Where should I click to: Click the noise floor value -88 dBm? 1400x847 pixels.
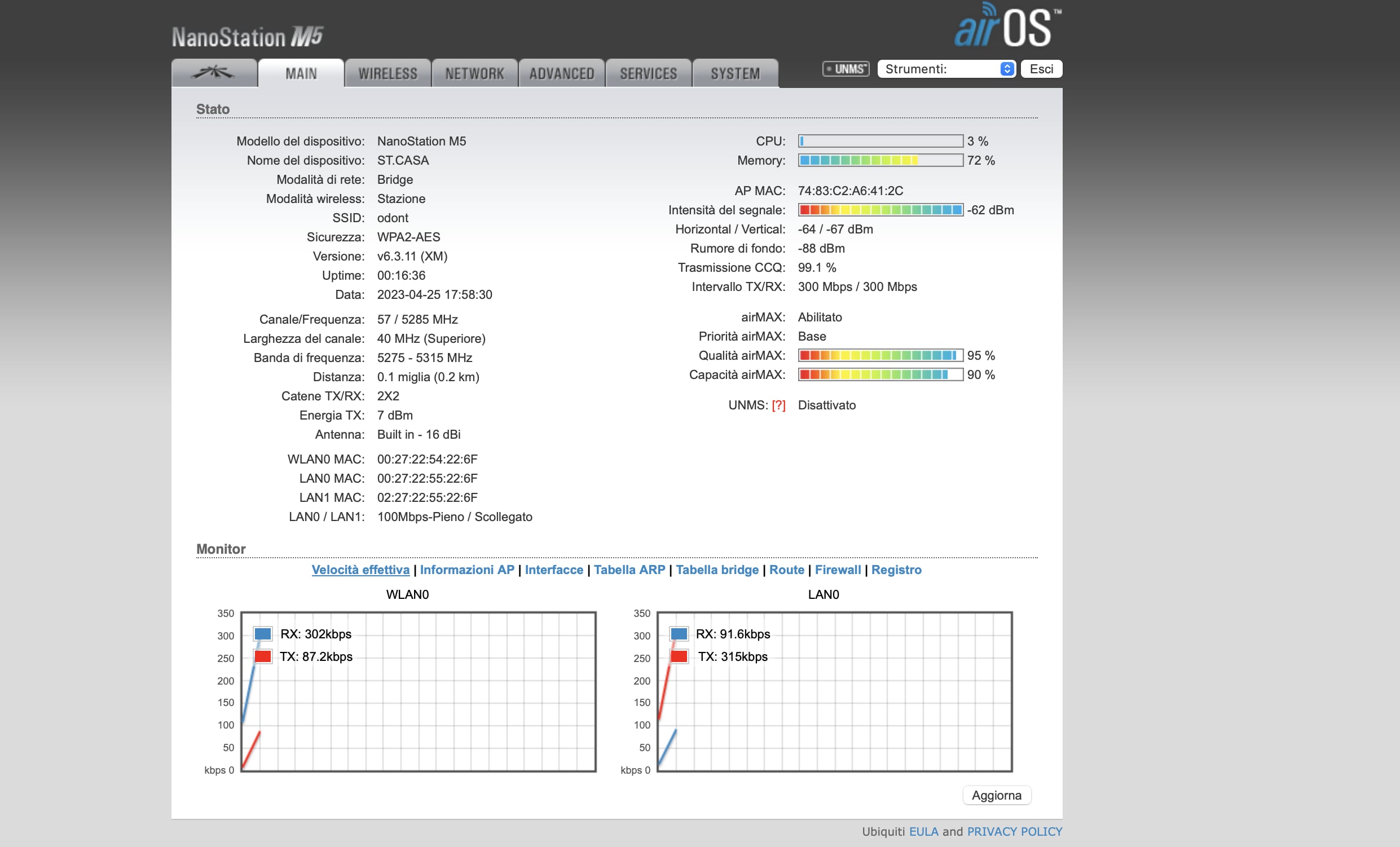[x=821, y=248]
